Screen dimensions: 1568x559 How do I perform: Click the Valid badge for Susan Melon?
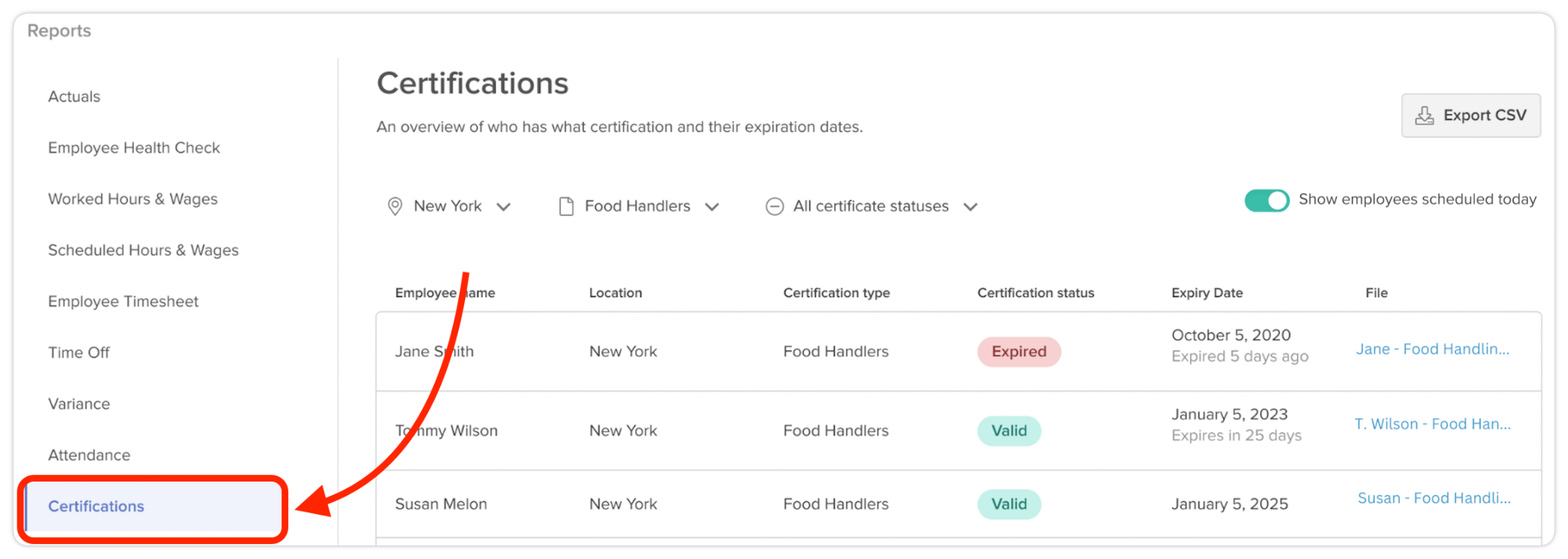1008,504
